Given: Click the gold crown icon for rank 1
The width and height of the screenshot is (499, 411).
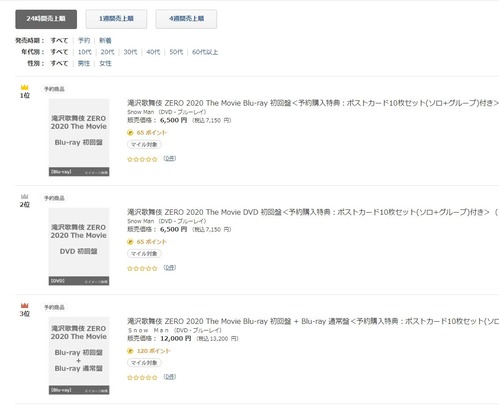Looking at the screenshot, I should point(24,87).
